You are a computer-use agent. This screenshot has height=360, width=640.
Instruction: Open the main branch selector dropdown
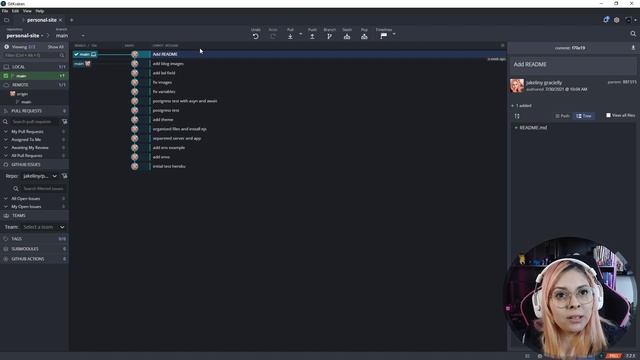[70, 36]
